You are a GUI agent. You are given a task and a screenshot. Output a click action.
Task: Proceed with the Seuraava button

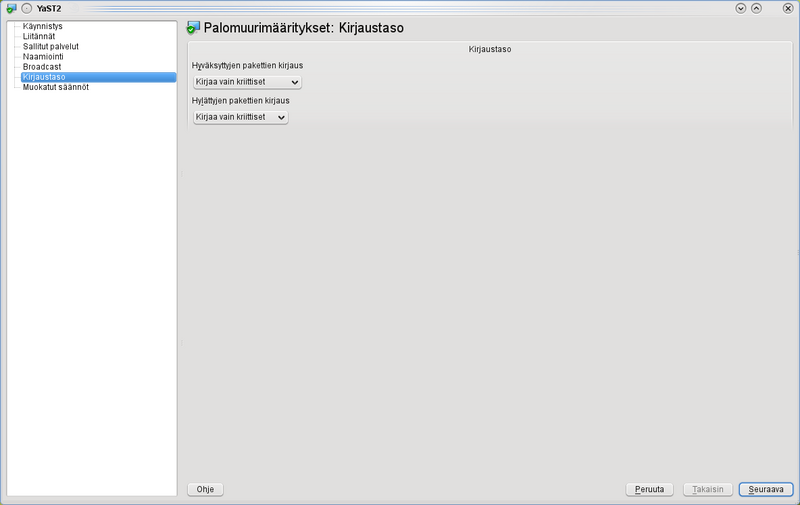click(766, 489)
